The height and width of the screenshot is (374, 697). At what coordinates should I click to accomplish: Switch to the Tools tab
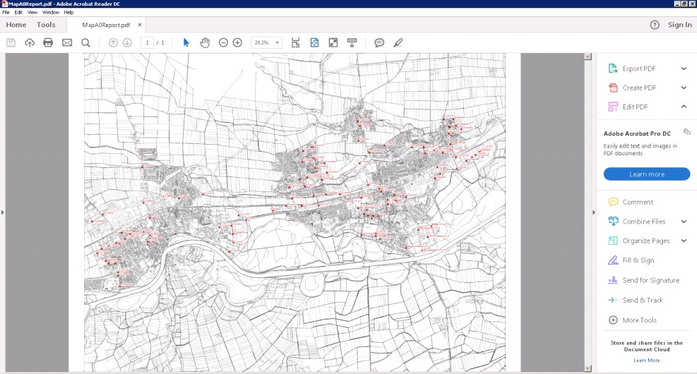[x=46, y=25]
